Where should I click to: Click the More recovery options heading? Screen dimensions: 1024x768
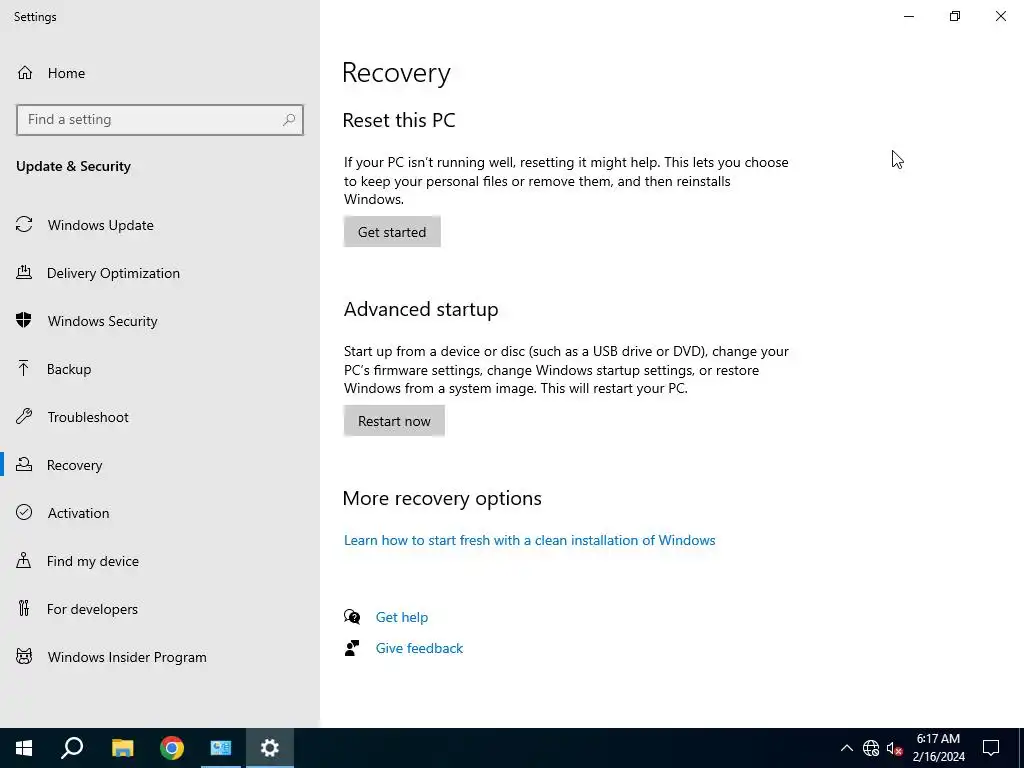point(442,498)
